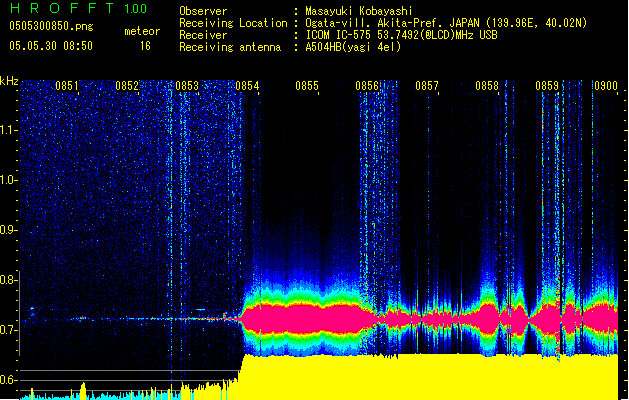Click the 0858 time marker

(487, 86)
